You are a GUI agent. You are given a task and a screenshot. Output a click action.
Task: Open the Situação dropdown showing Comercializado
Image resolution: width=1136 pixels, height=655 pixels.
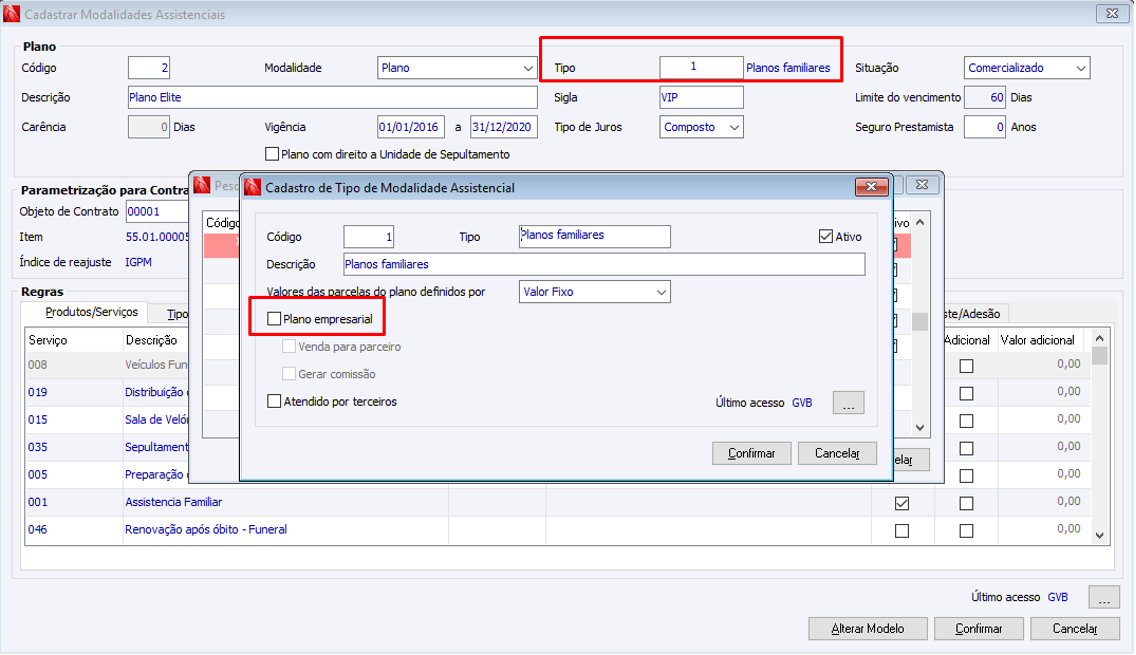click(1027, 67)
